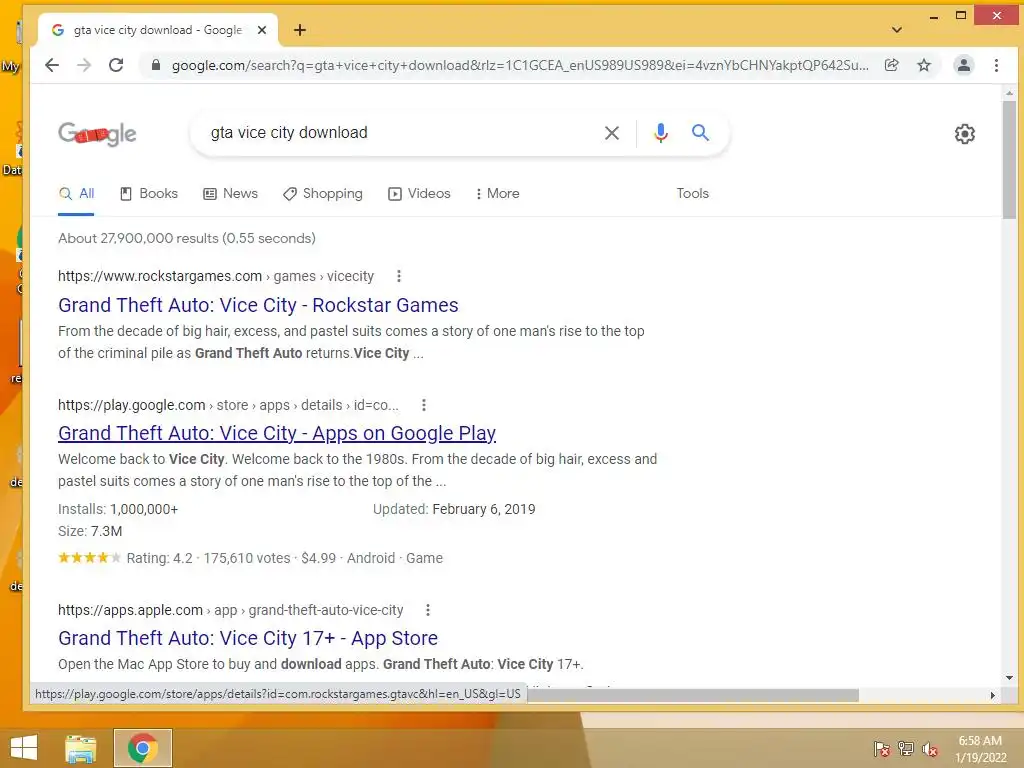Click the vertical scrollbar thumb
Viewport: 1024px width, 768px height.
click(x=1009, y=160)
